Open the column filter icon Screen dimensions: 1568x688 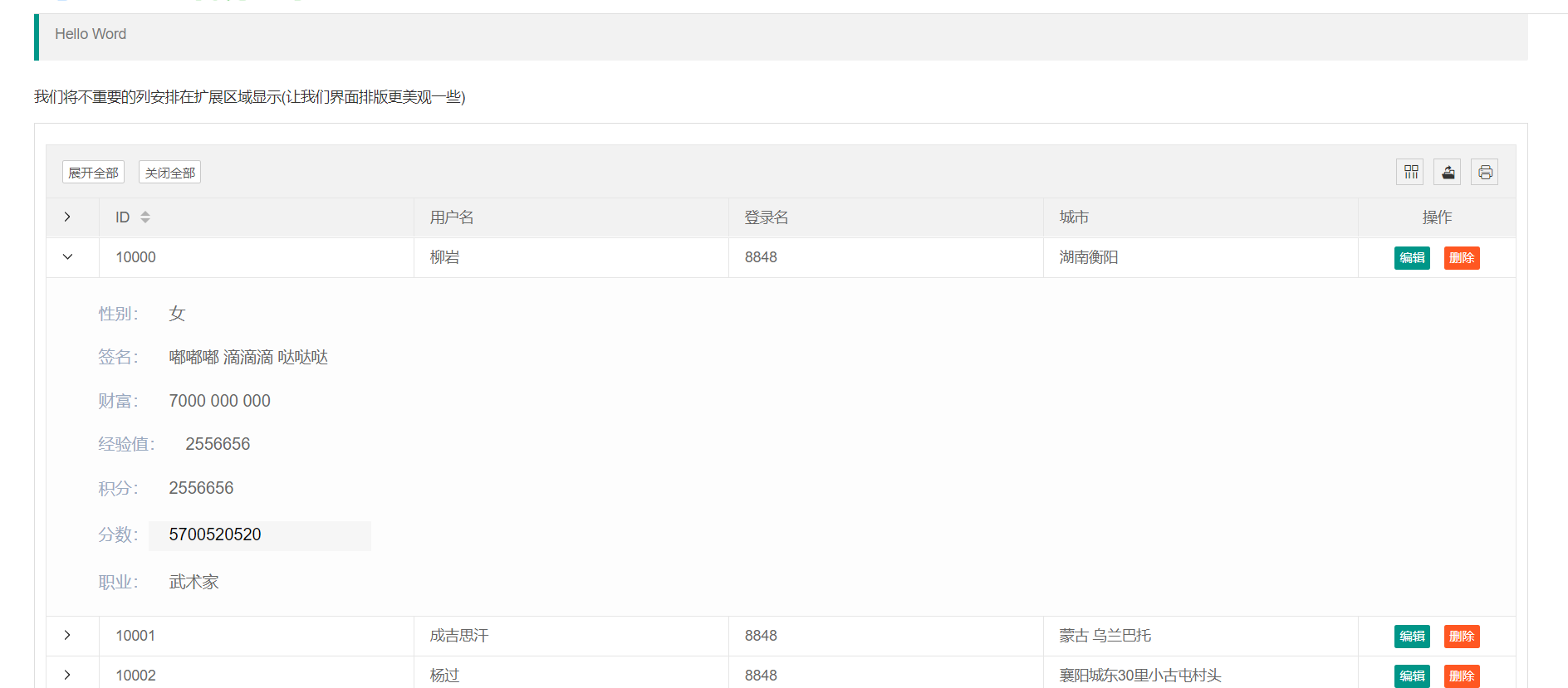click(x=1410, y=172)
